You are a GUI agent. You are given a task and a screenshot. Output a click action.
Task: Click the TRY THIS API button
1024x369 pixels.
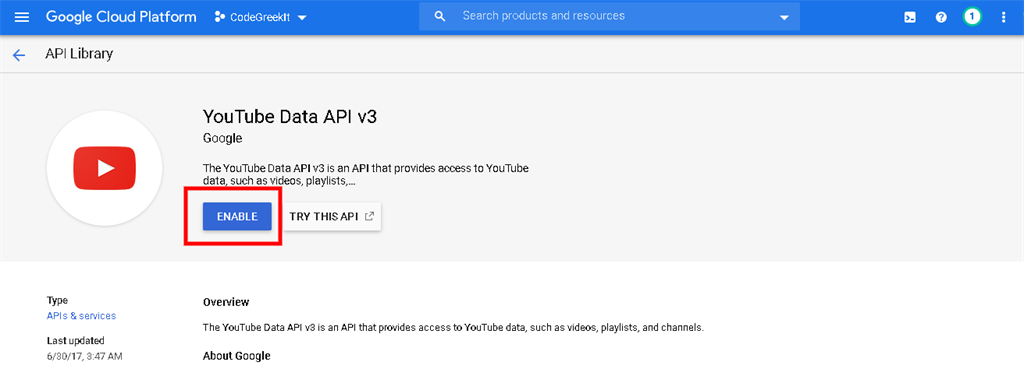(332, 216)
